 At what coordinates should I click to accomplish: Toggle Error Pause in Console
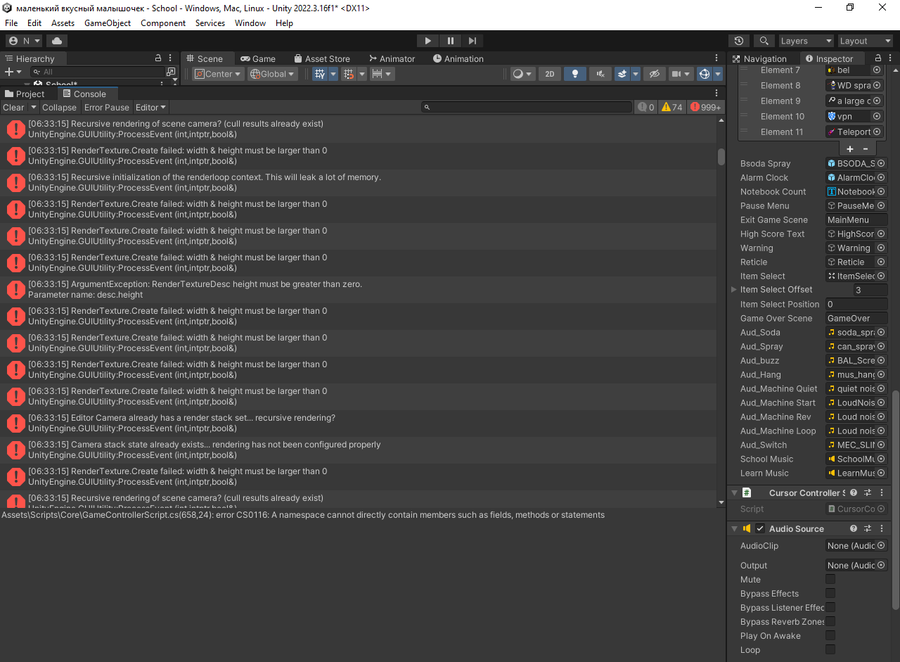pos(107,107)
